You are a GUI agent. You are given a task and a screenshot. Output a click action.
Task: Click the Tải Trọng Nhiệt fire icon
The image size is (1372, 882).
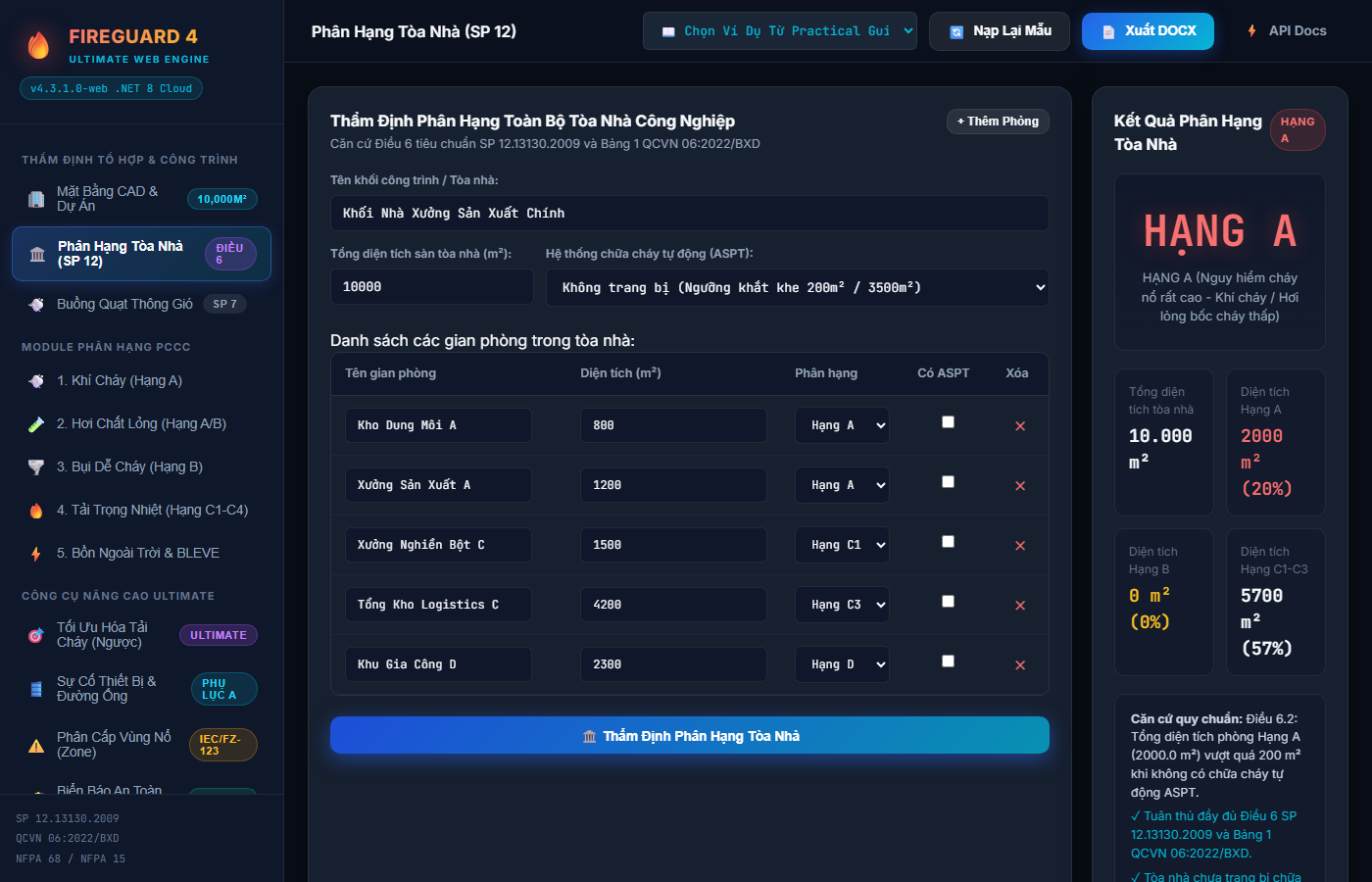tap(36, 511)
